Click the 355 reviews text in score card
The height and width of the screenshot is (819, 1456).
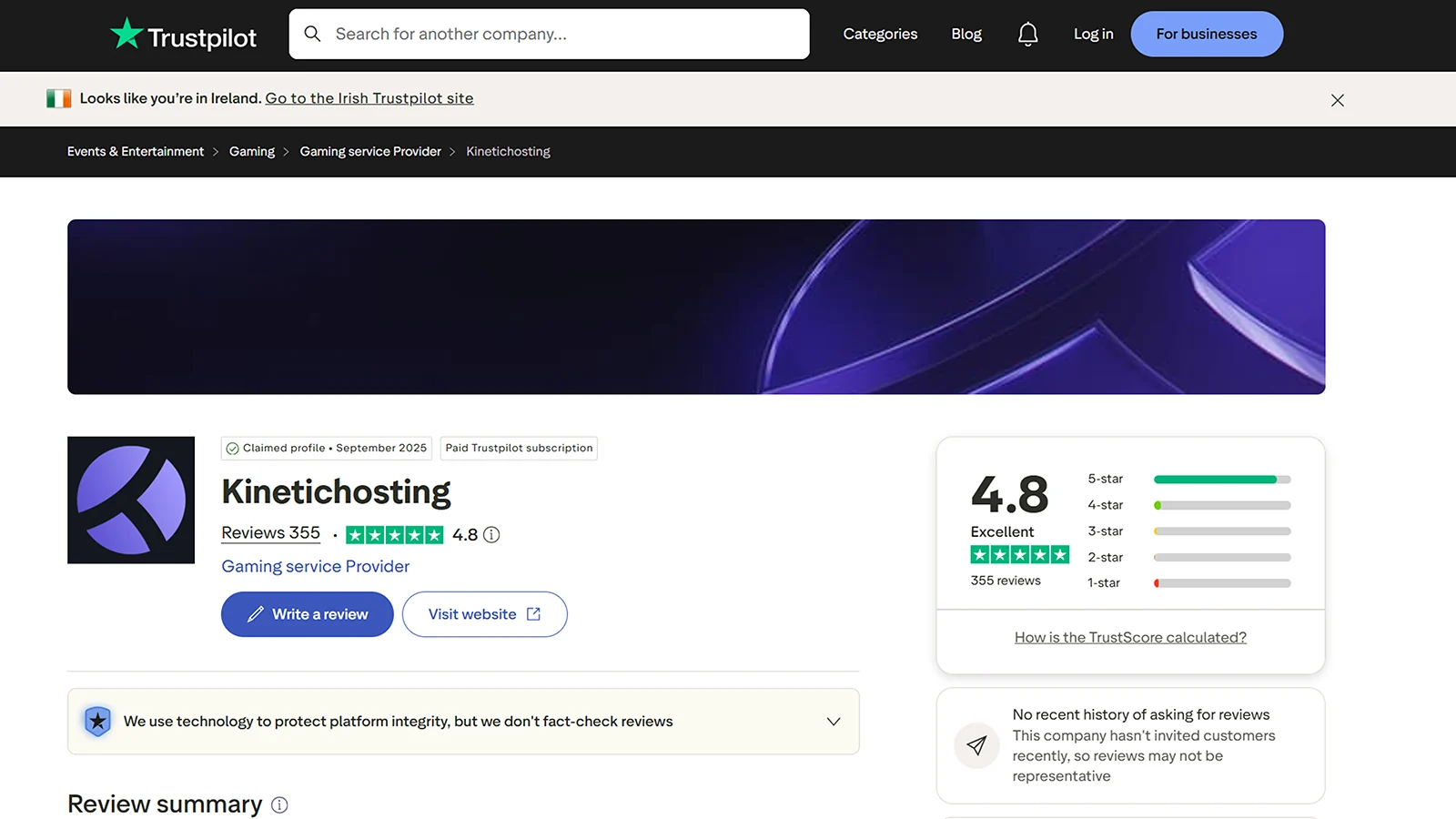click(x=1006, y=581)
